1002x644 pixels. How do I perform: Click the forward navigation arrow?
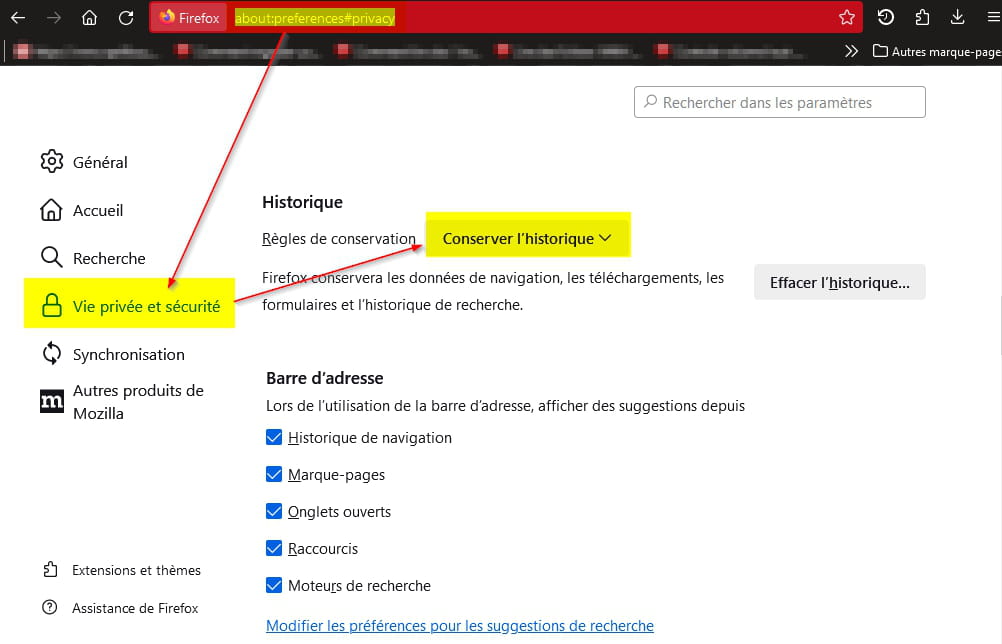(54, 18)
